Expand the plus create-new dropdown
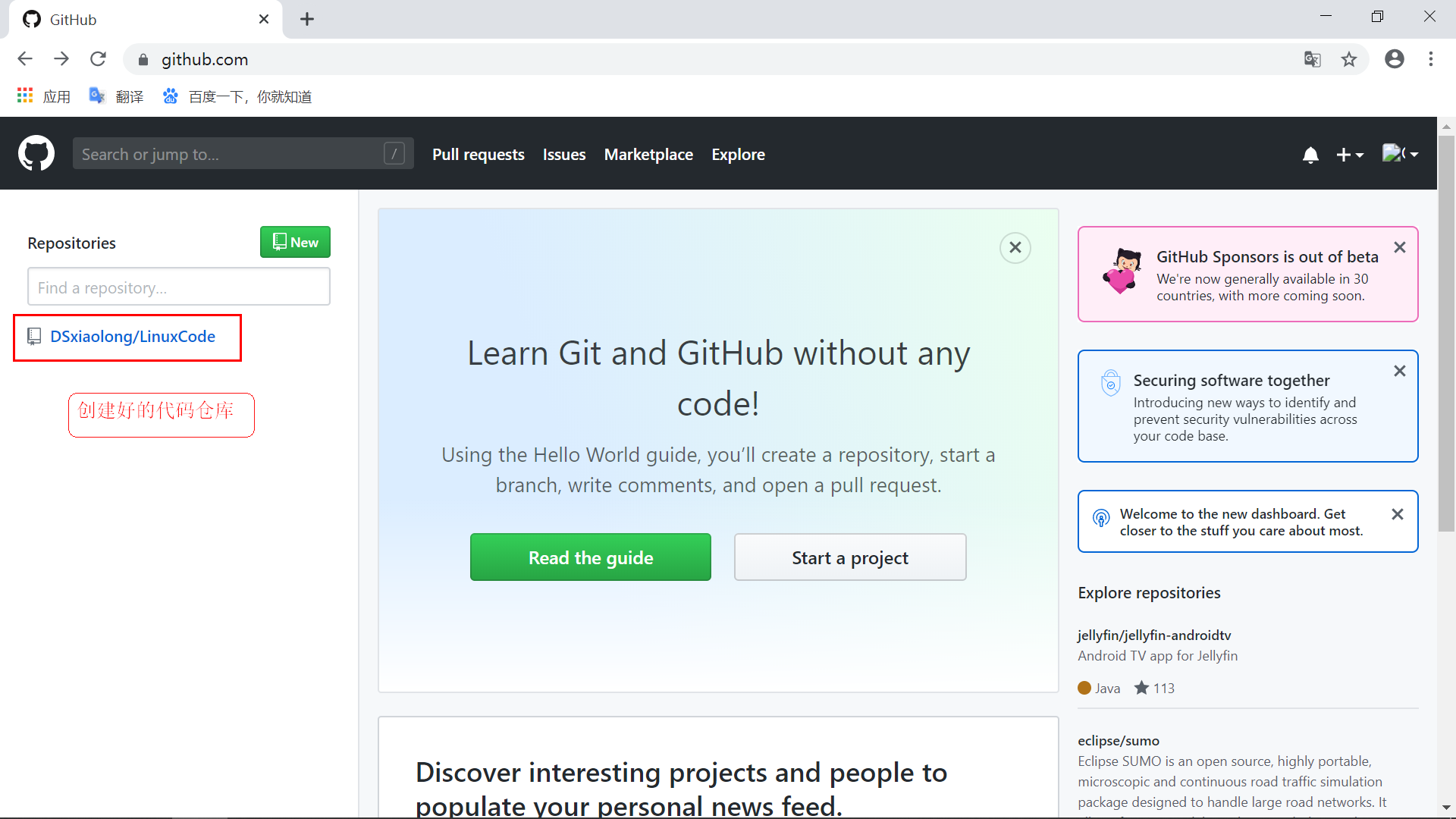The width and height of the screenshot is (1456, 819). click(x=1350, y=155)
